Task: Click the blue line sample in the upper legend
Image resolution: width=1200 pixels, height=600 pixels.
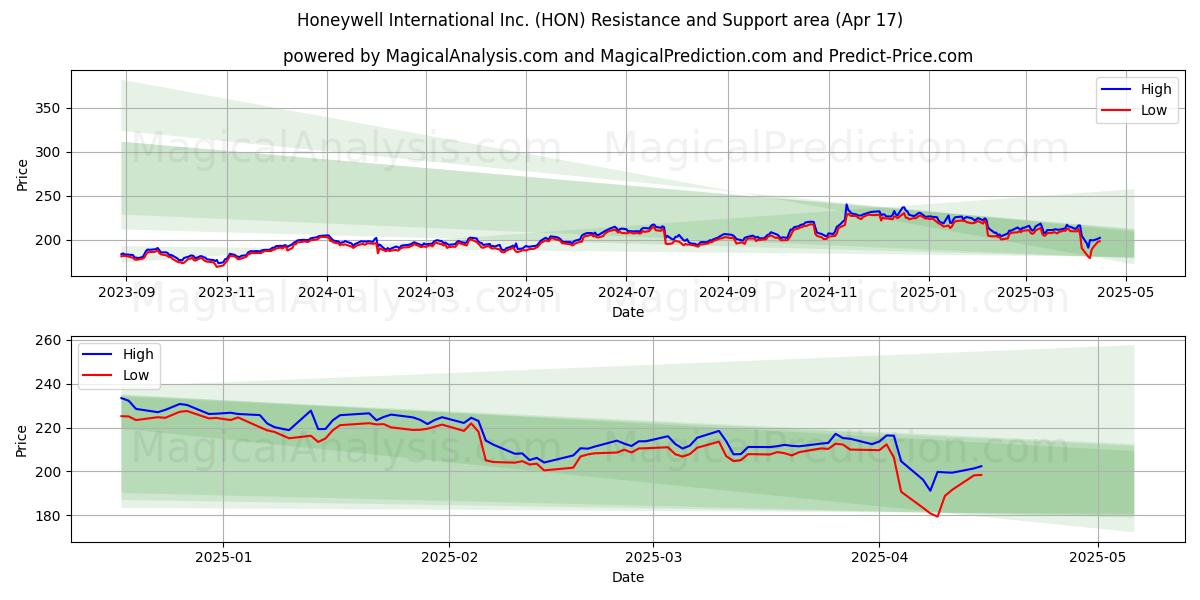Action: pos(1117,90)
